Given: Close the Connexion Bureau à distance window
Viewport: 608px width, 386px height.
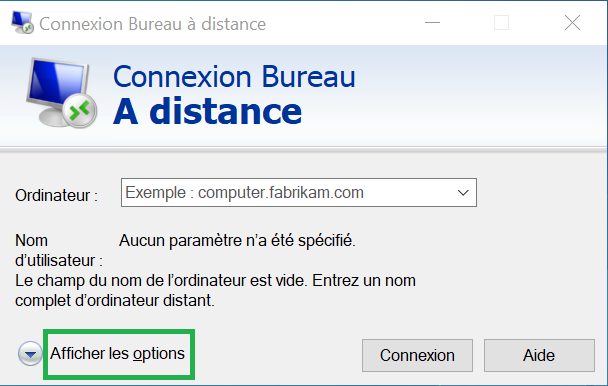Looking at the screenshot, I should (x=572, y=23).
